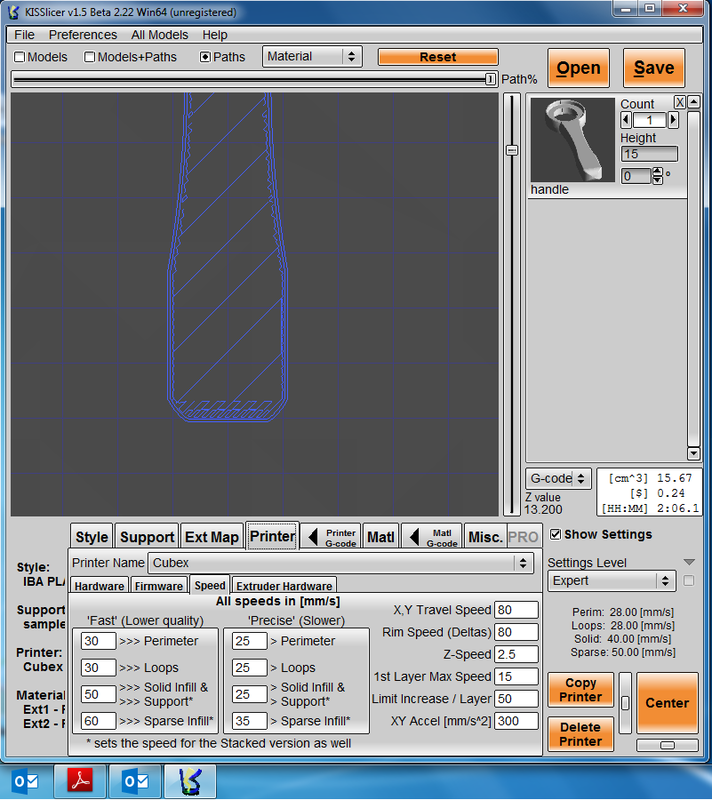
Task: Open the Extruder Hardware sub-tab
Action: [x=284, y=586]
